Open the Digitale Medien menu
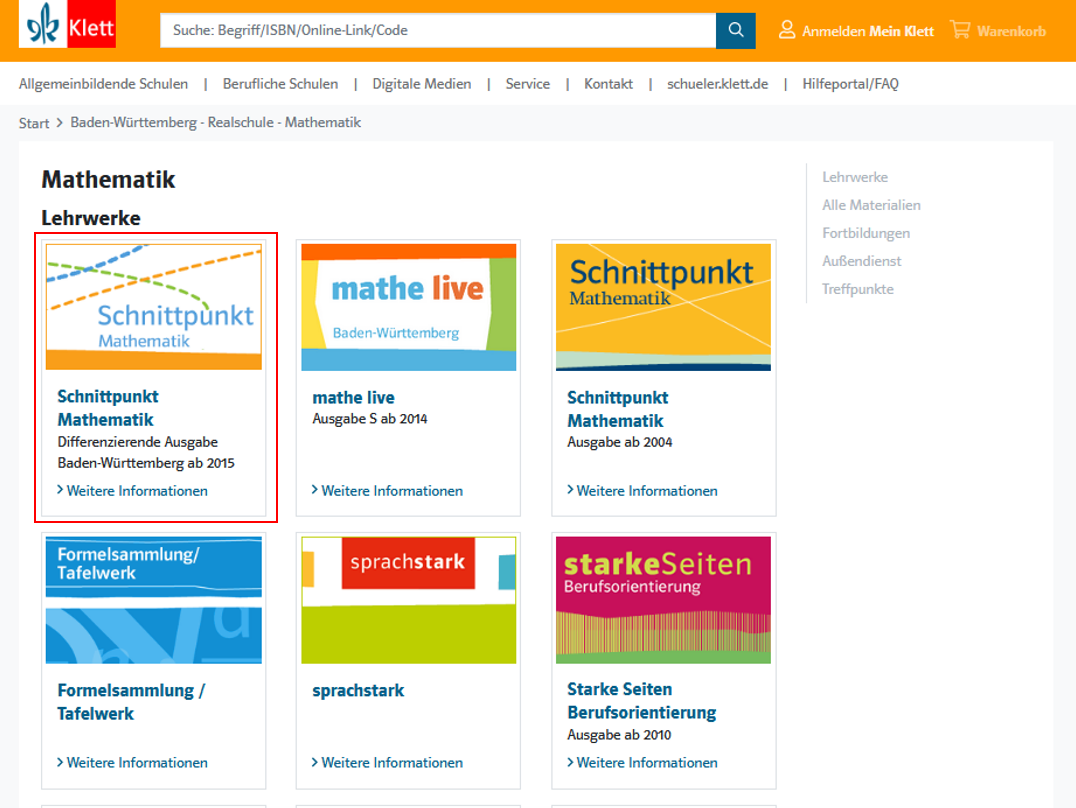1076x808 pixels. click(421, 84)
